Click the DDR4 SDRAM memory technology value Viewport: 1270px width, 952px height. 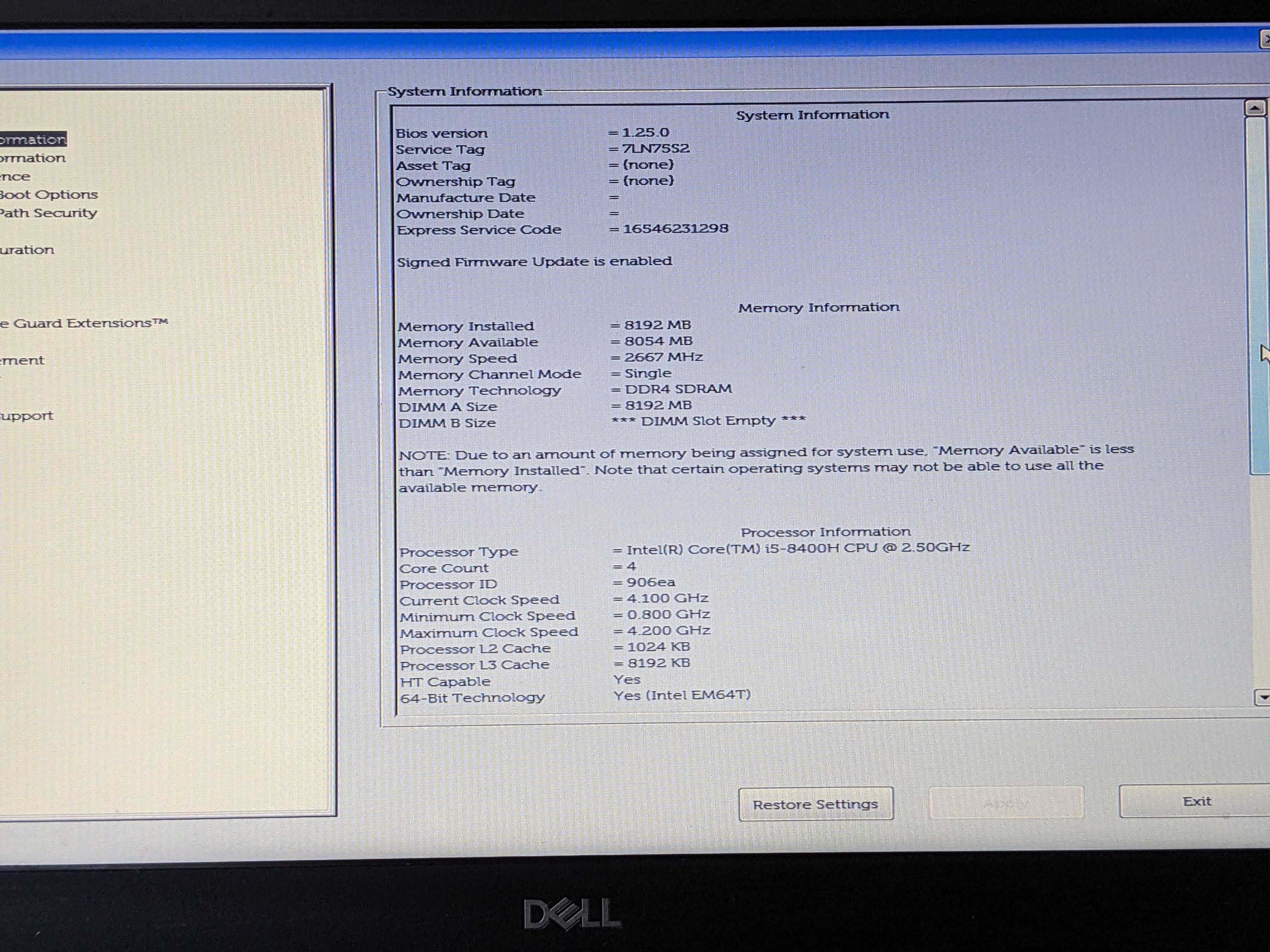[x=678, y=388]
